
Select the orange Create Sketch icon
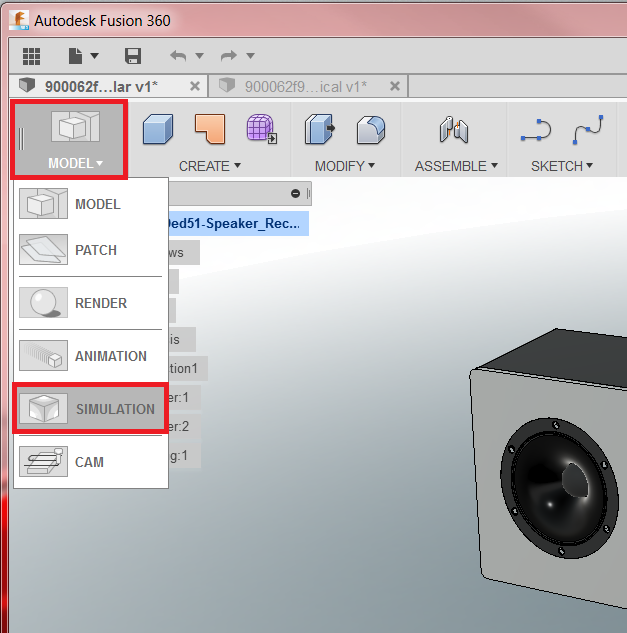210,129
